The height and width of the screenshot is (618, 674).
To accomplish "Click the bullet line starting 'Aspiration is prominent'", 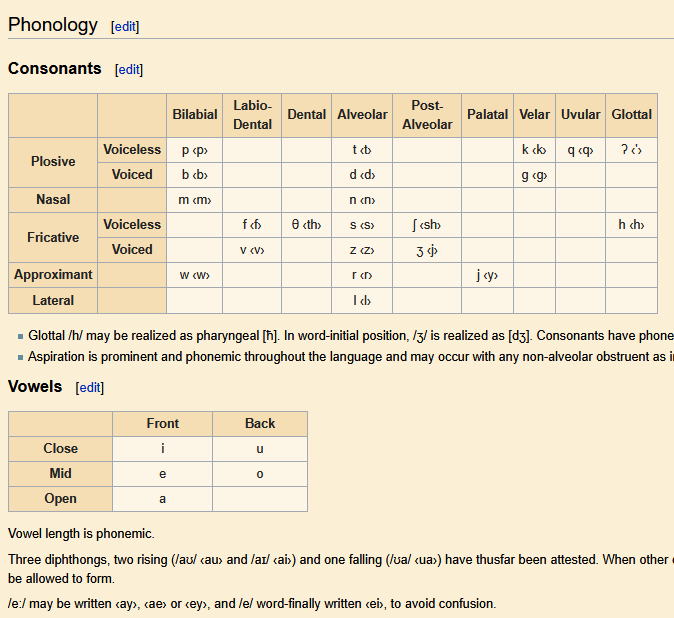I will (351, 357).
